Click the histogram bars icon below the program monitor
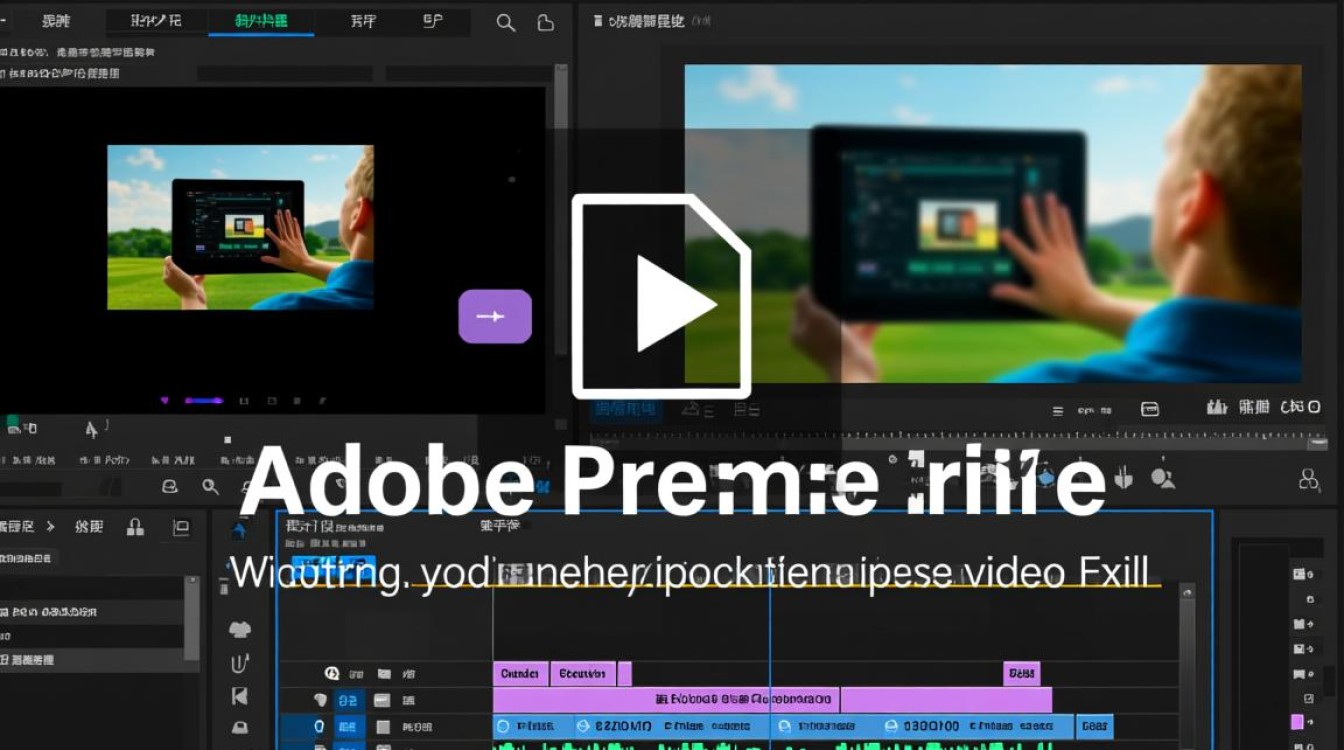The image size is (1344, 750). (x=1217, y=408)
